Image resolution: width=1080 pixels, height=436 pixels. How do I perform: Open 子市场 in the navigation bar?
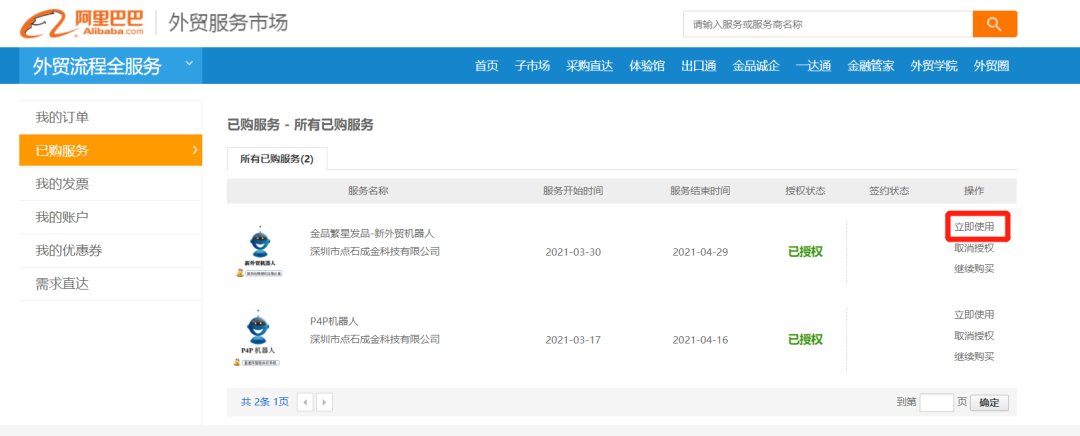pyautogui.click(x=532, y=66)
